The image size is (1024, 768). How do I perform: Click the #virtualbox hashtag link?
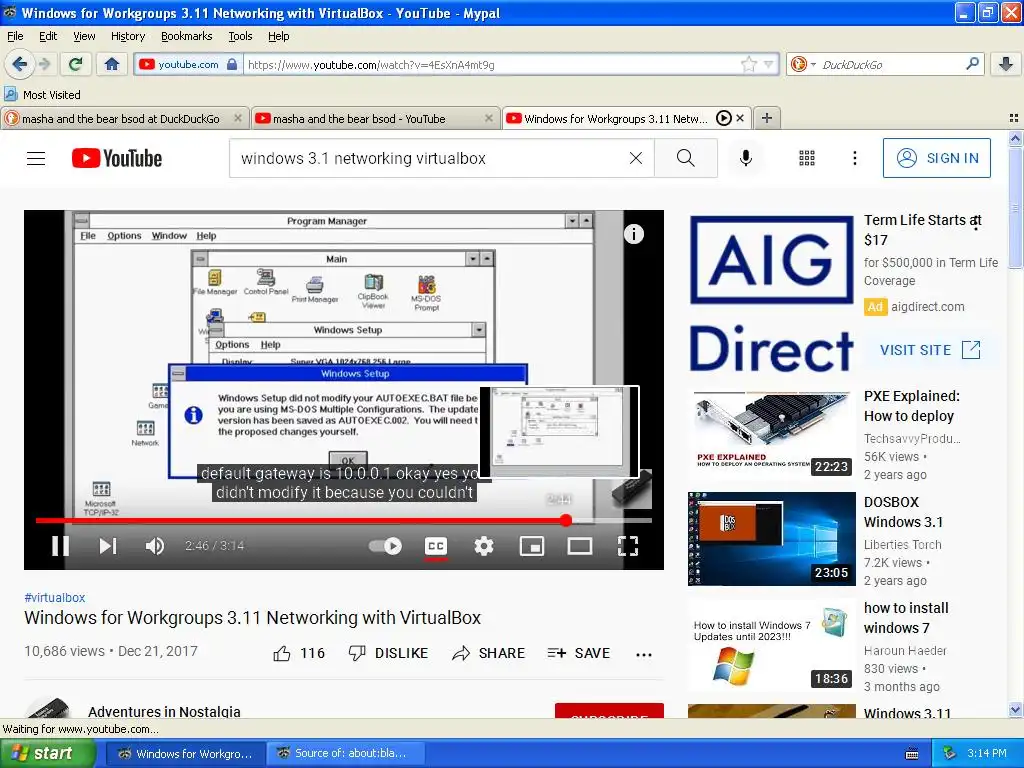pos(54,598)
